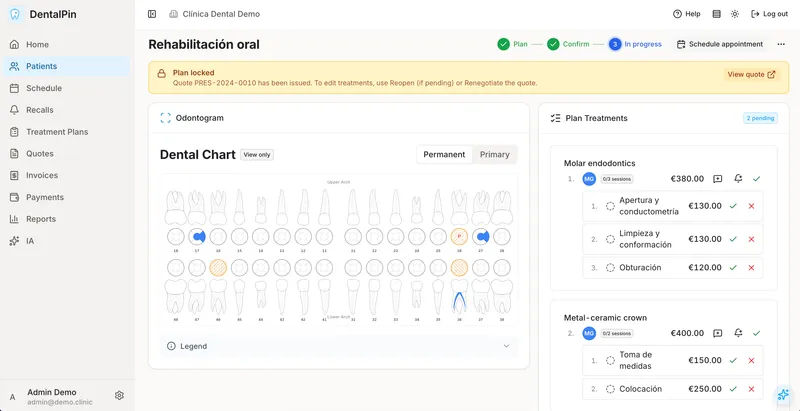Screen dimensions: 800x411
Task: Open the three-dots more options menu
Action: (x=781, y=44)
